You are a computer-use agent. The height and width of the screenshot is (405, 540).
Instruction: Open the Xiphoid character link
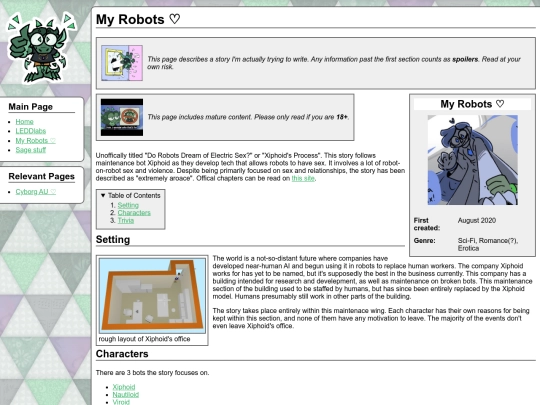click(x=124, y=387)
